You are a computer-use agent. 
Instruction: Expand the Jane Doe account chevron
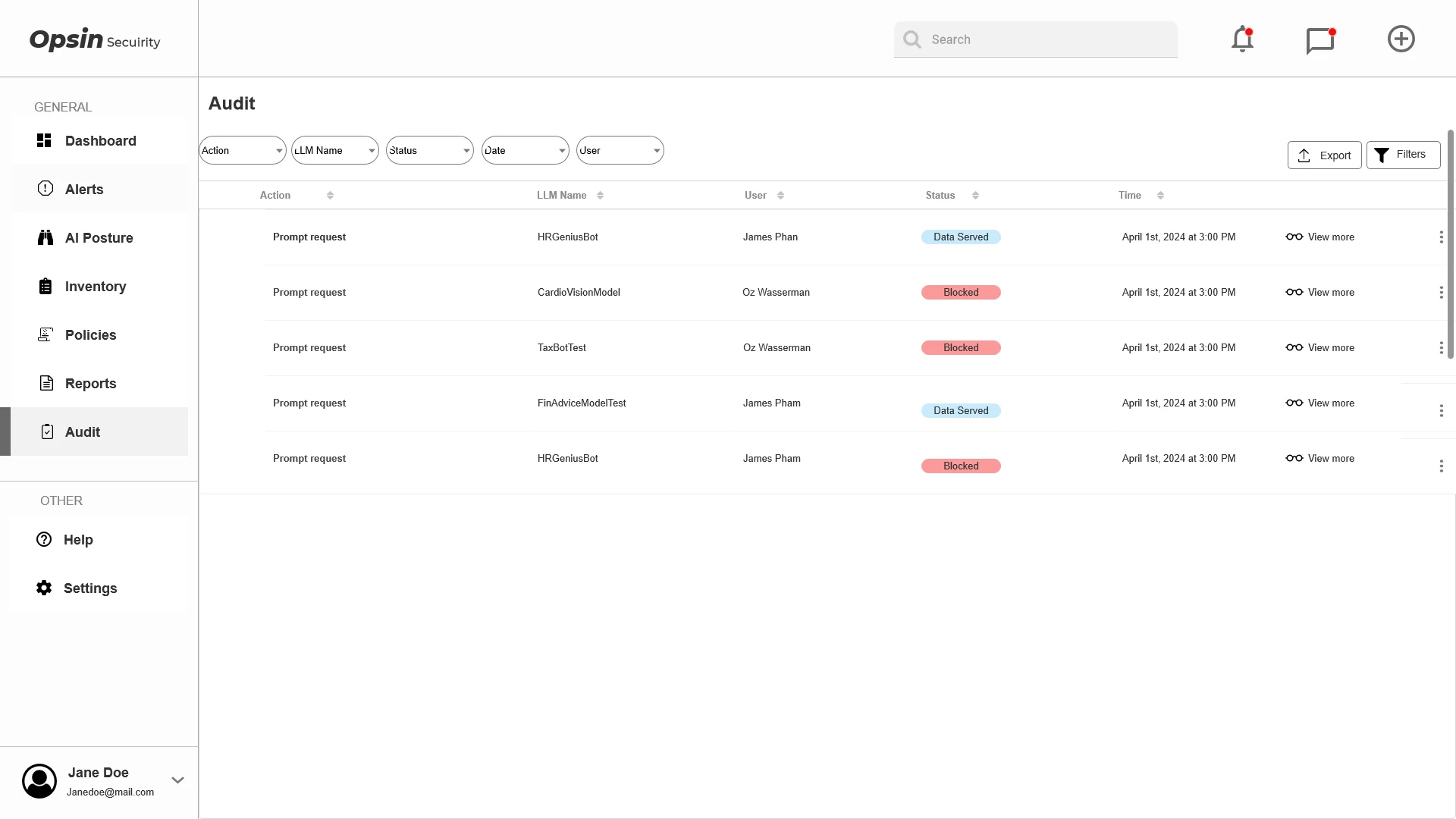pos(177,780)
